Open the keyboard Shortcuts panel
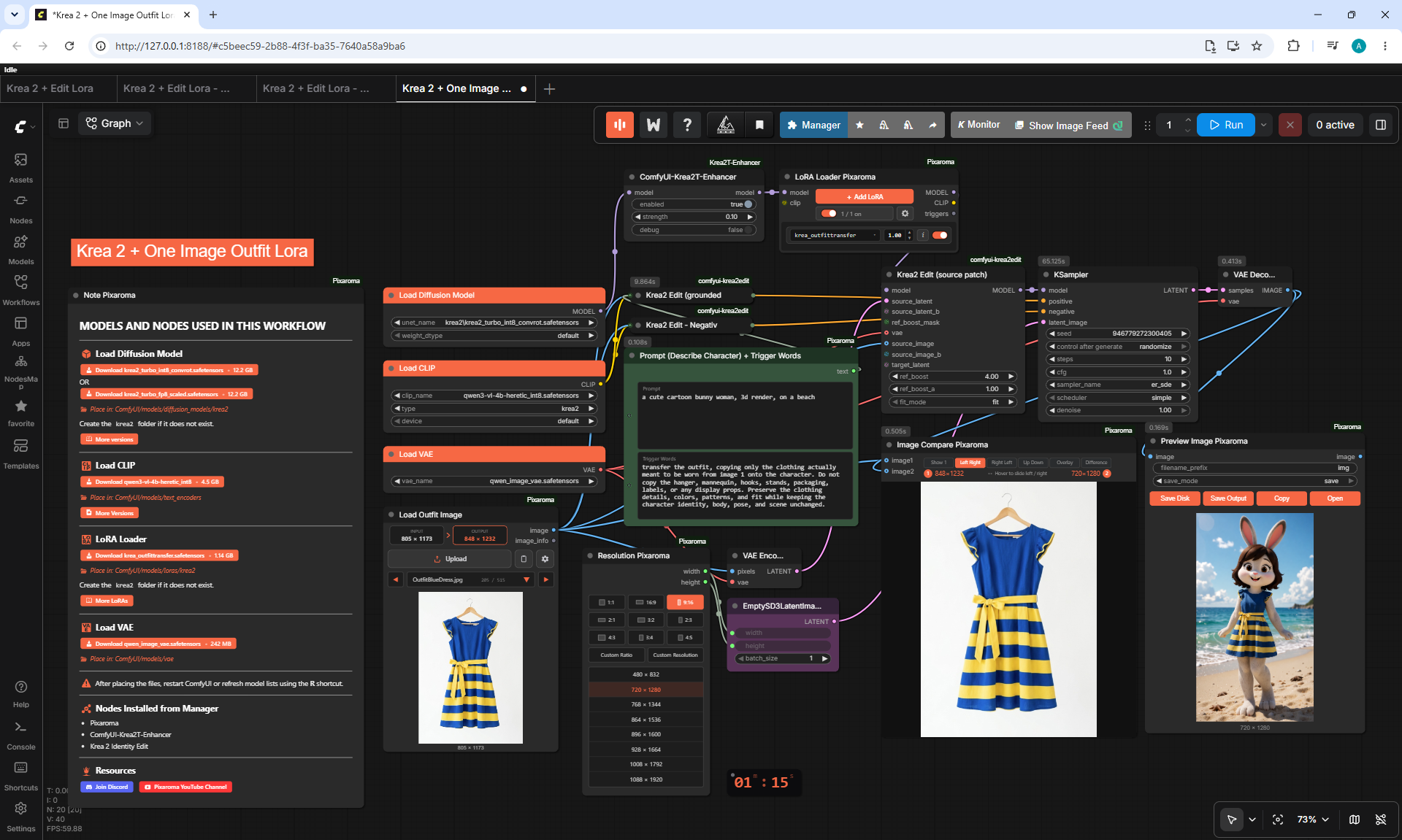 [x=20, y=776]
